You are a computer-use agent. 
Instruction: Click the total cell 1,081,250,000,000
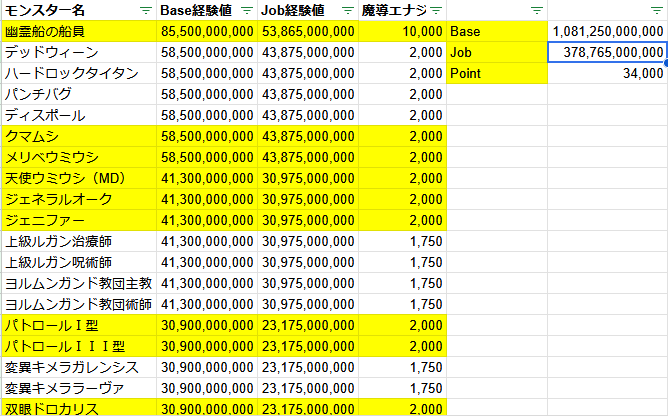point(607,31)
